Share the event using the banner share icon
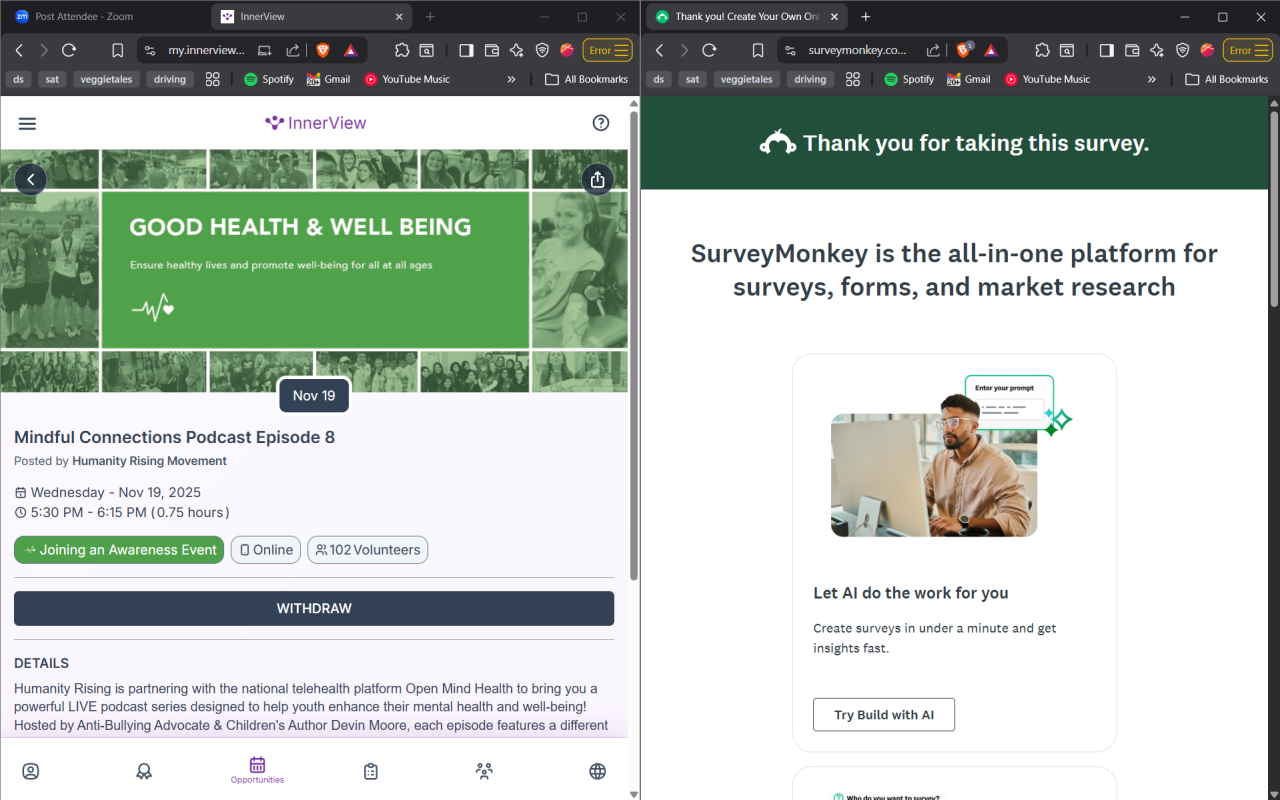This screenshot has width=1280, height=800. (x=598, y=179)
